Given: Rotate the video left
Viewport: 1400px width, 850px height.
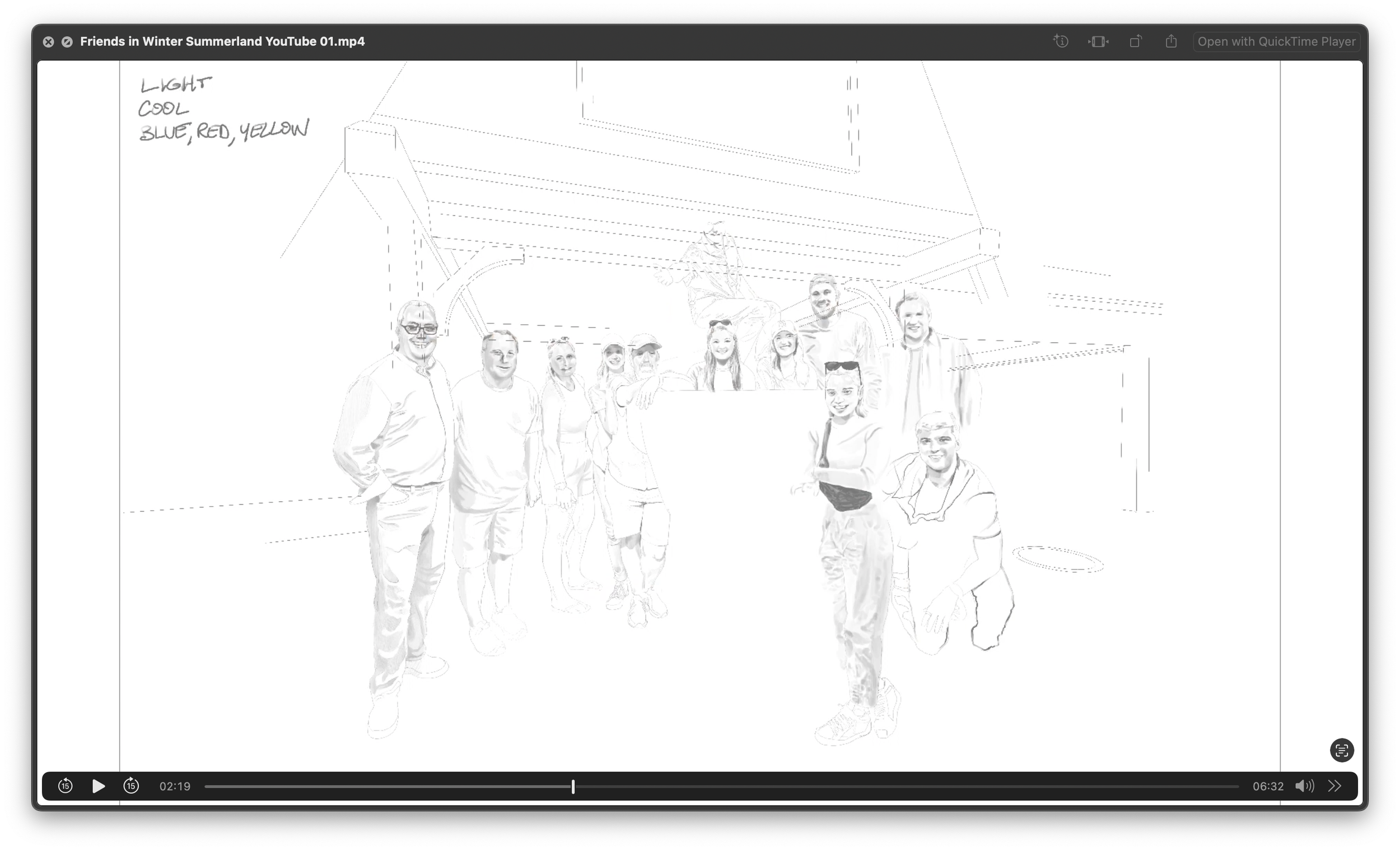Looking at the screenshot, I should [1135, 41].
